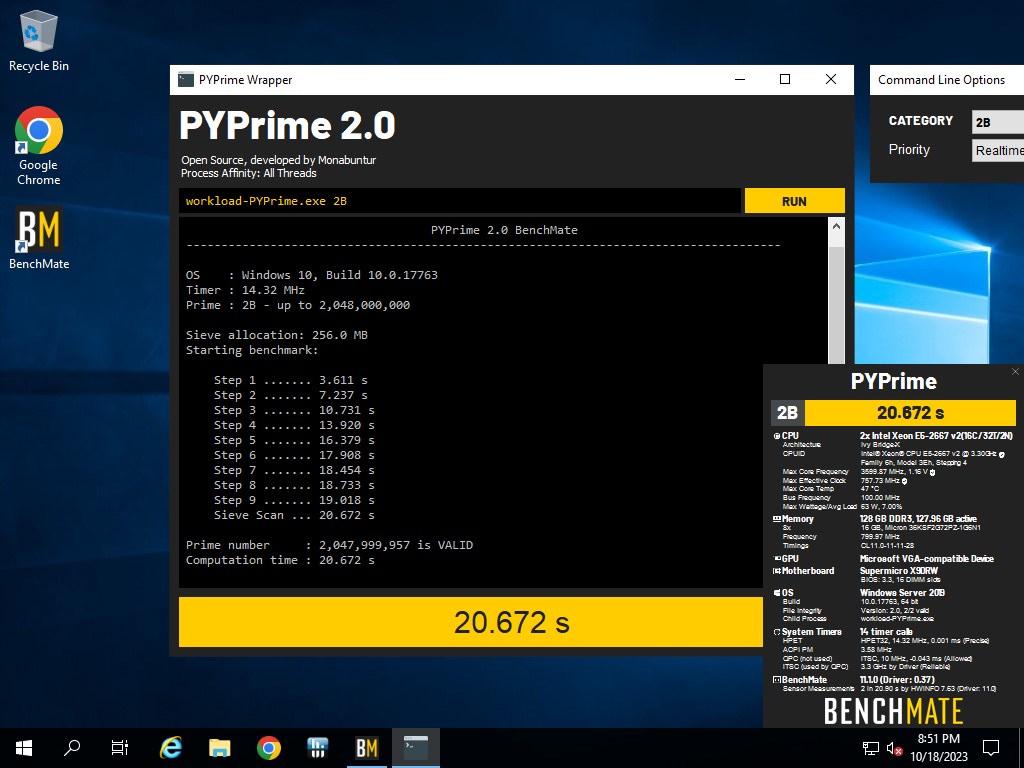Click the Prime number 2,047,999,957 is VALID line
The width and height of the screenshot is (1024, 768).
pyautogui.click(x=329, y=545)
